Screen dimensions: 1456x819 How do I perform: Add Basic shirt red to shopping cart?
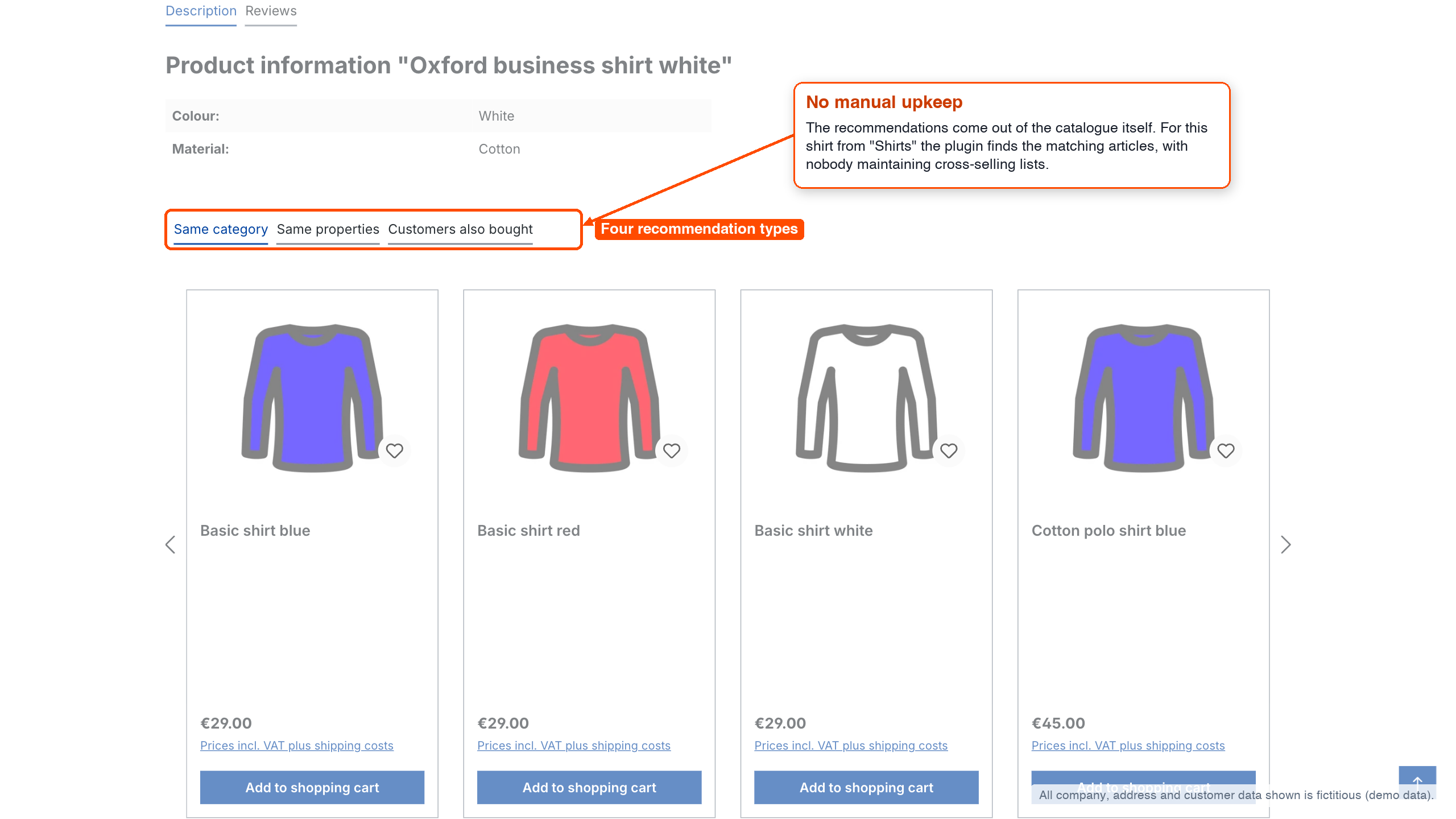589,787
